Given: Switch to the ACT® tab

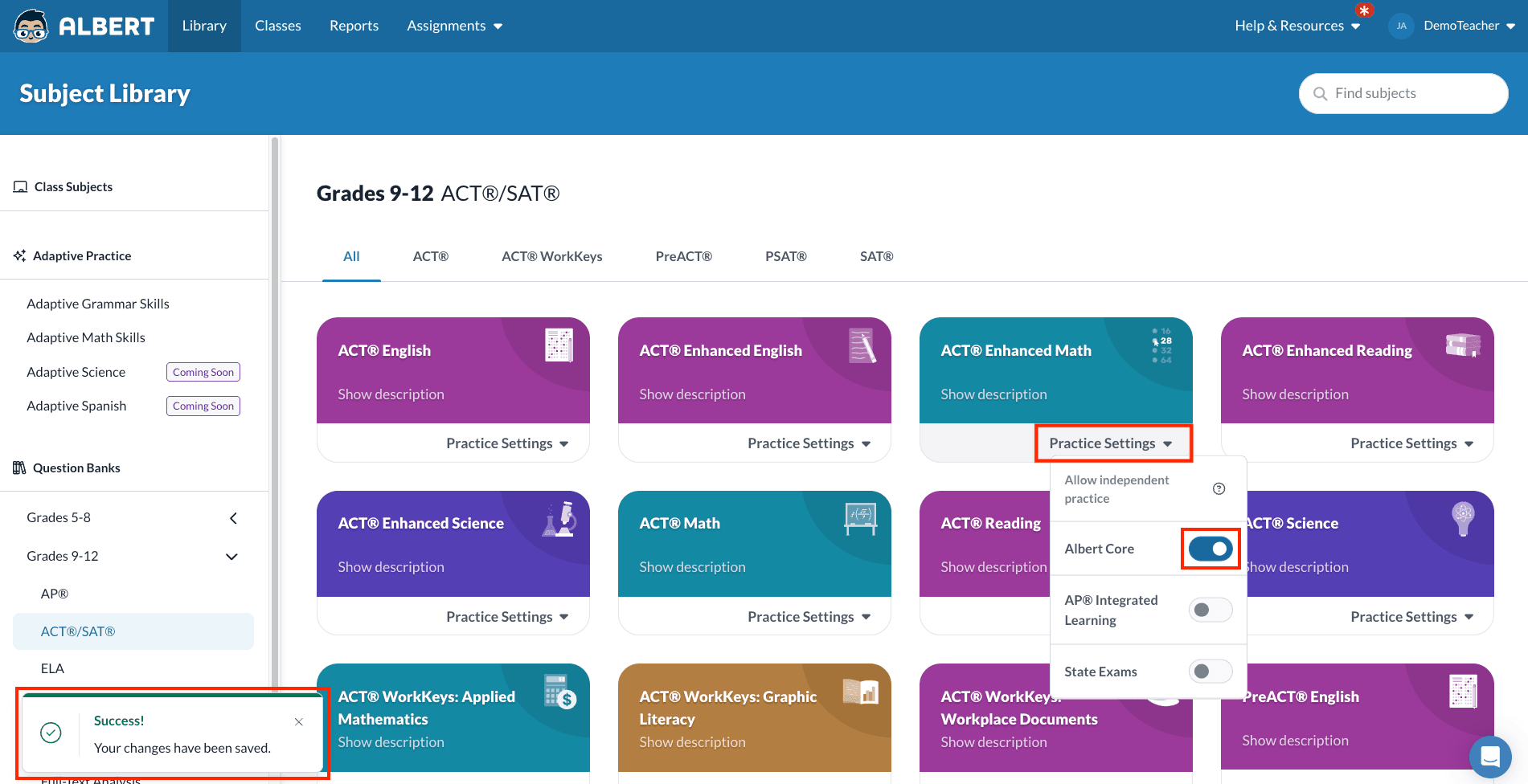Looking at the screenshot, I should (431, 257).
